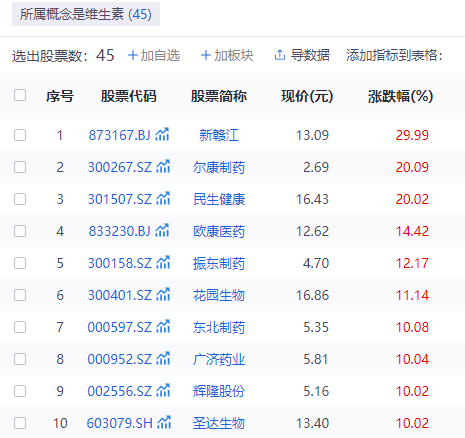Screen dimensions: 465x438
Task: Click the export icon beside 导数据
Action: coord(280,55)
